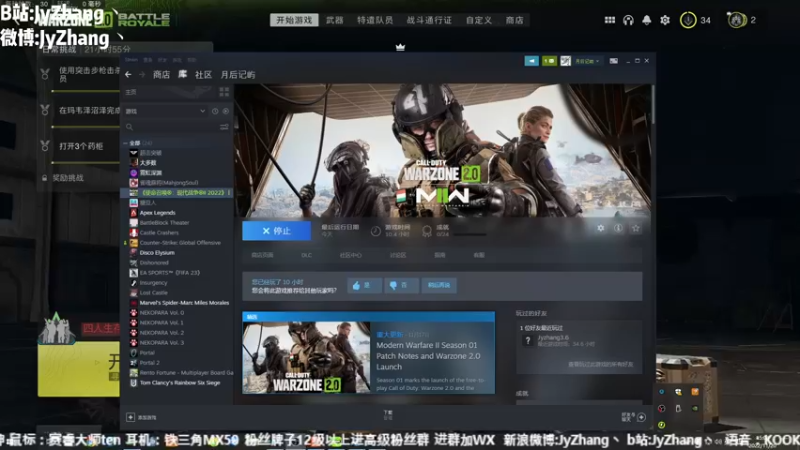Select Counter-Strike: Global Offensive in library
Viewport: 800px width, 450px height.
click(180, 243)
